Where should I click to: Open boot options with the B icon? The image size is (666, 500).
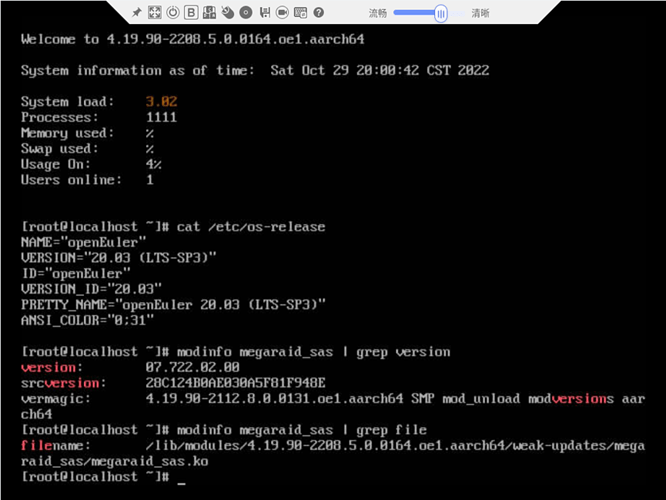(191, 13)
